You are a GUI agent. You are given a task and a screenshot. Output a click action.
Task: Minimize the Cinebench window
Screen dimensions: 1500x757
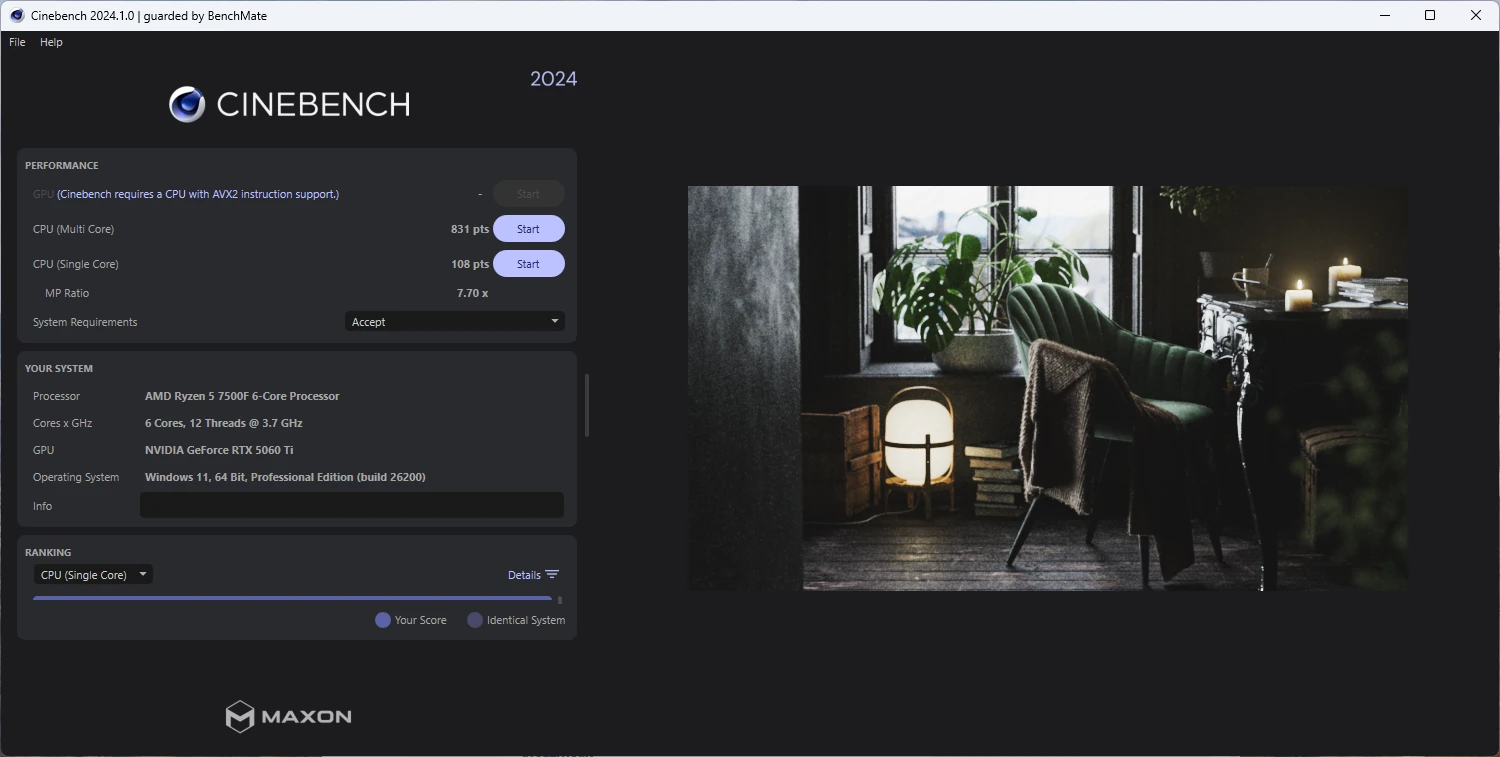1384,15
